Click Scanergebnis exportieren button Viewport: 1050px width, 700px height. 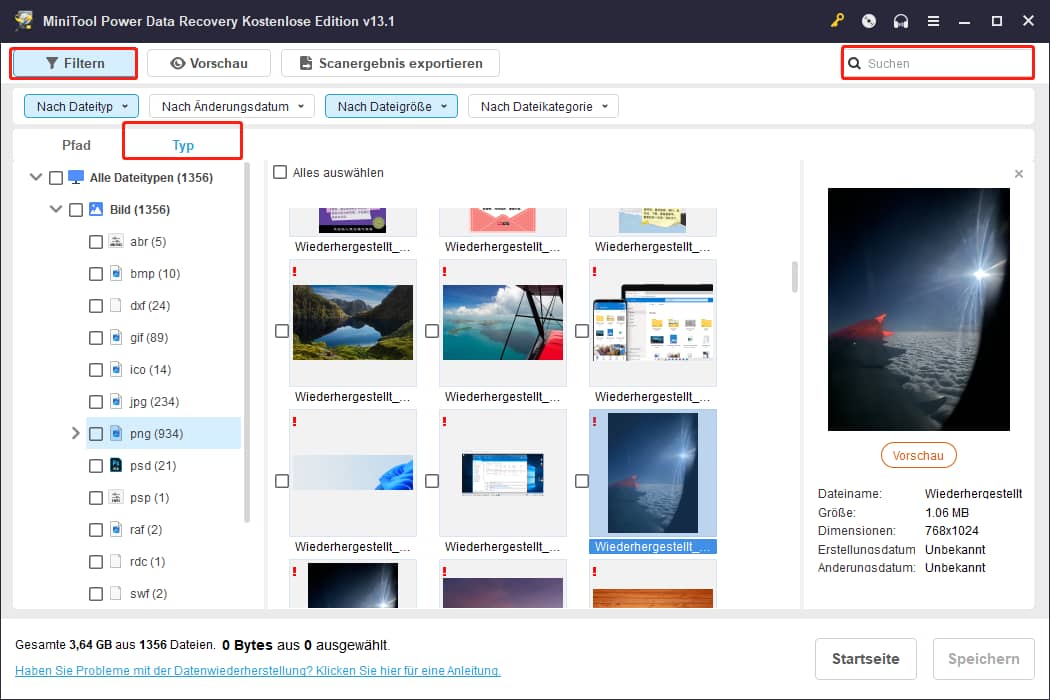click(390, 64)
